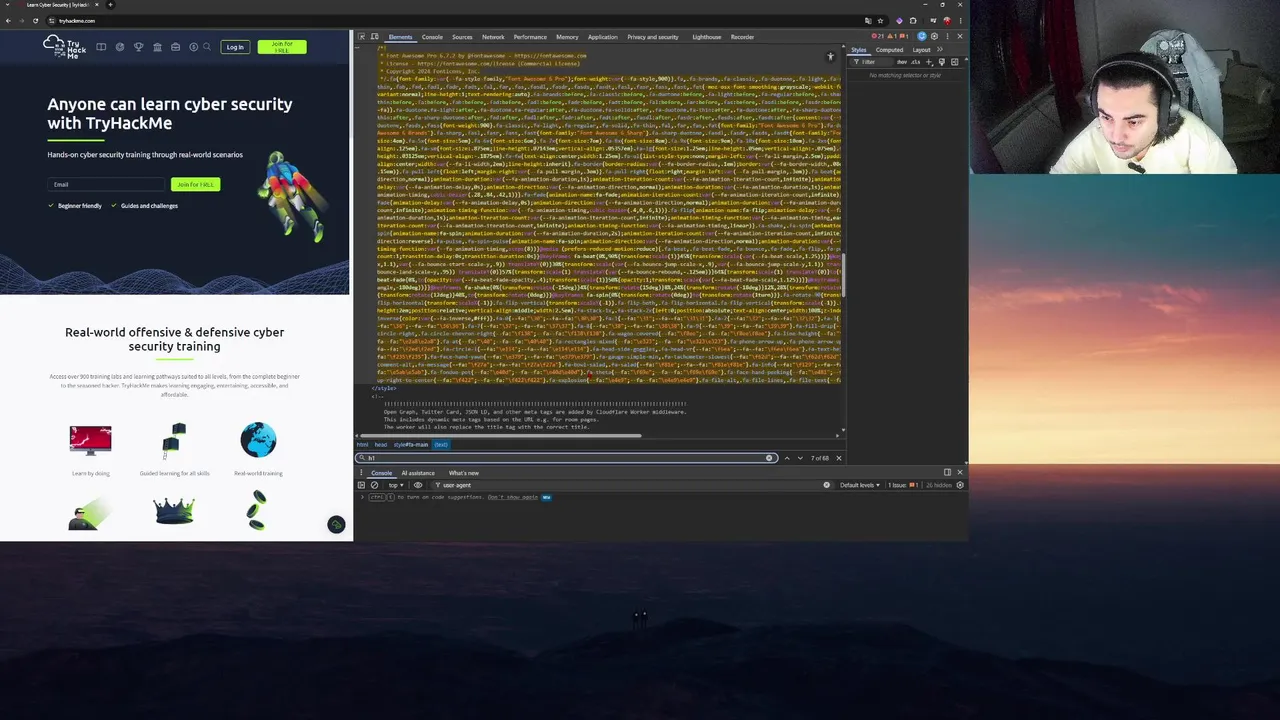Click the red error count badge in DevTools
This screenshot has width=1280, height=720.
coord(879,37)
